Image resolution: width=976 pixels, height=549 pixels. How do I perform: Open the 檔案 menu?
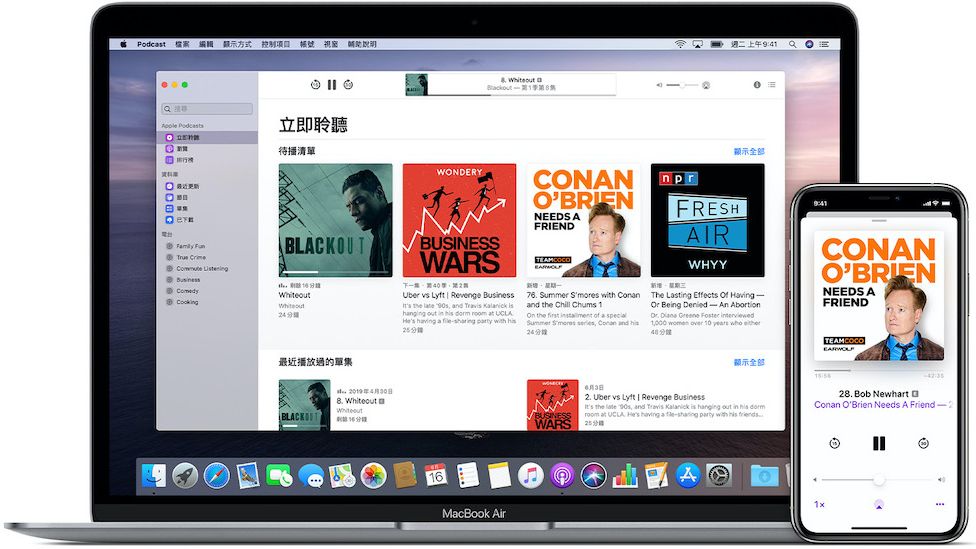[x=182, y=44]
